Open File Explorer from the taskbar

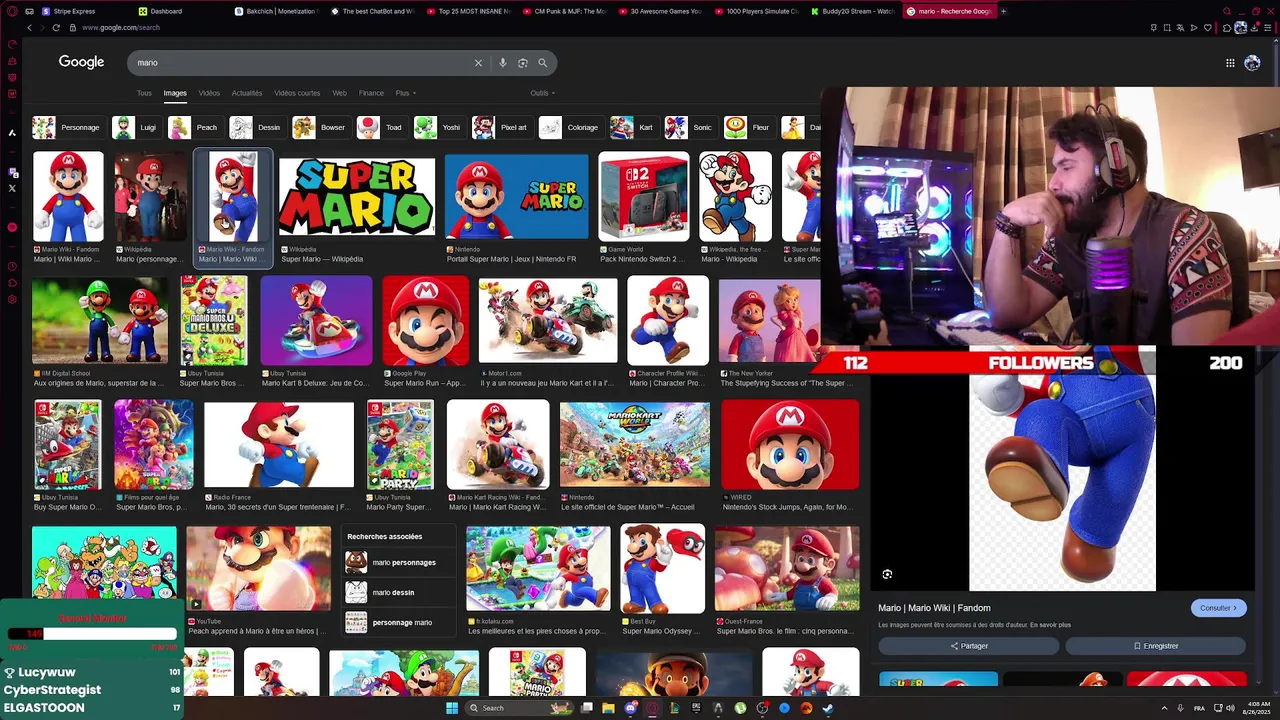[608, 708]
